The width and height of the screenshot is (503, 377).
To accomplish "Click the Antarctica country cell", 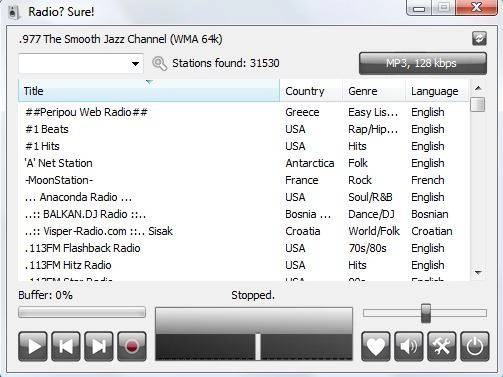I will click(310, 163).
